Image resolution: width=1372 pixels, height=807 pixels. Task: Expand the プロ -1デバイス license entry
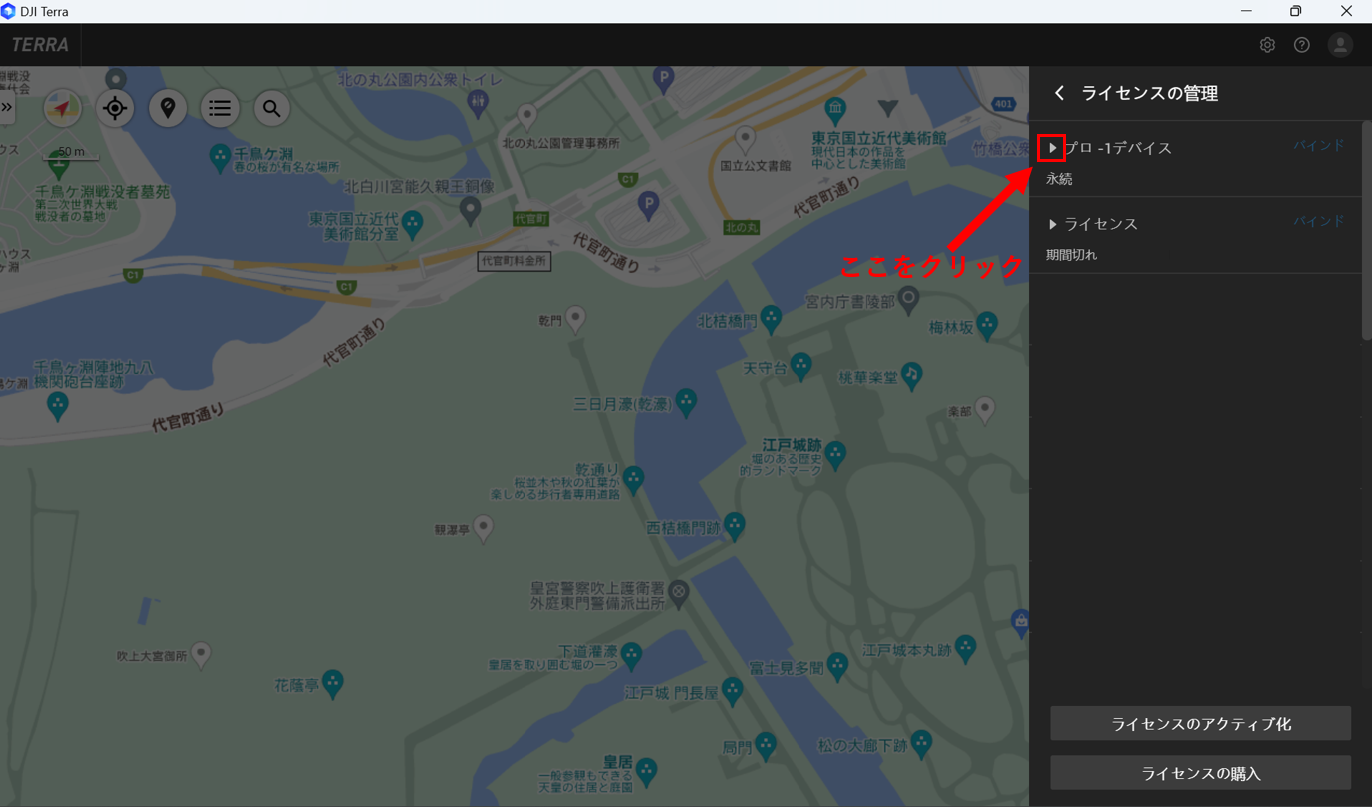point(1052,148)
